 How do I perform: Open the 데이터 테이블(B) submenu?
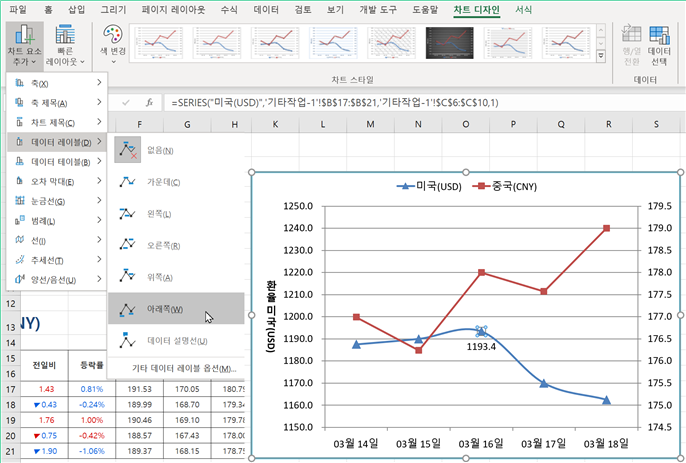click(57, 162)
